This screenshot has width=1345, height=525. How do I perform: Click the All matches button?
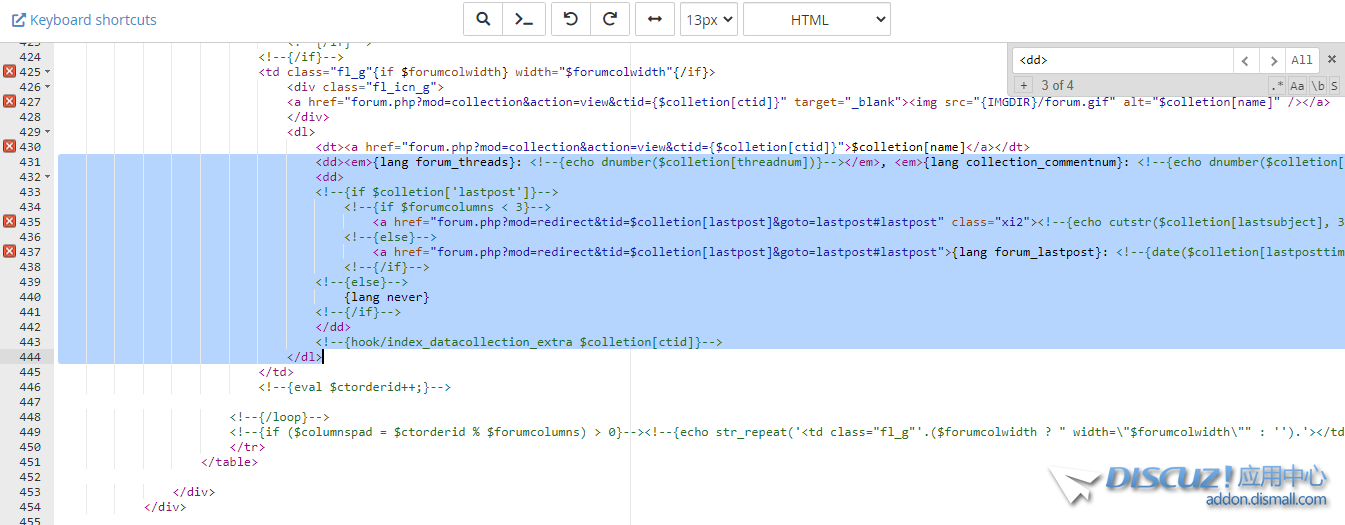1301,61
